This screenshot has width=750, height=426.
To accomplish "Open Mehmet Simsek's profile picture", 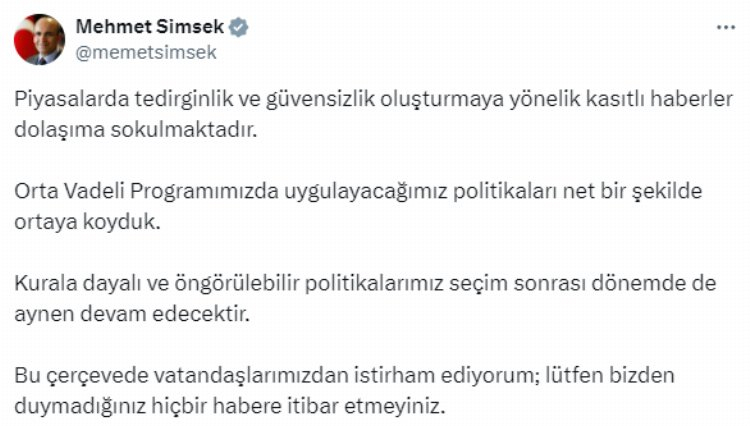I will (39, 40).
